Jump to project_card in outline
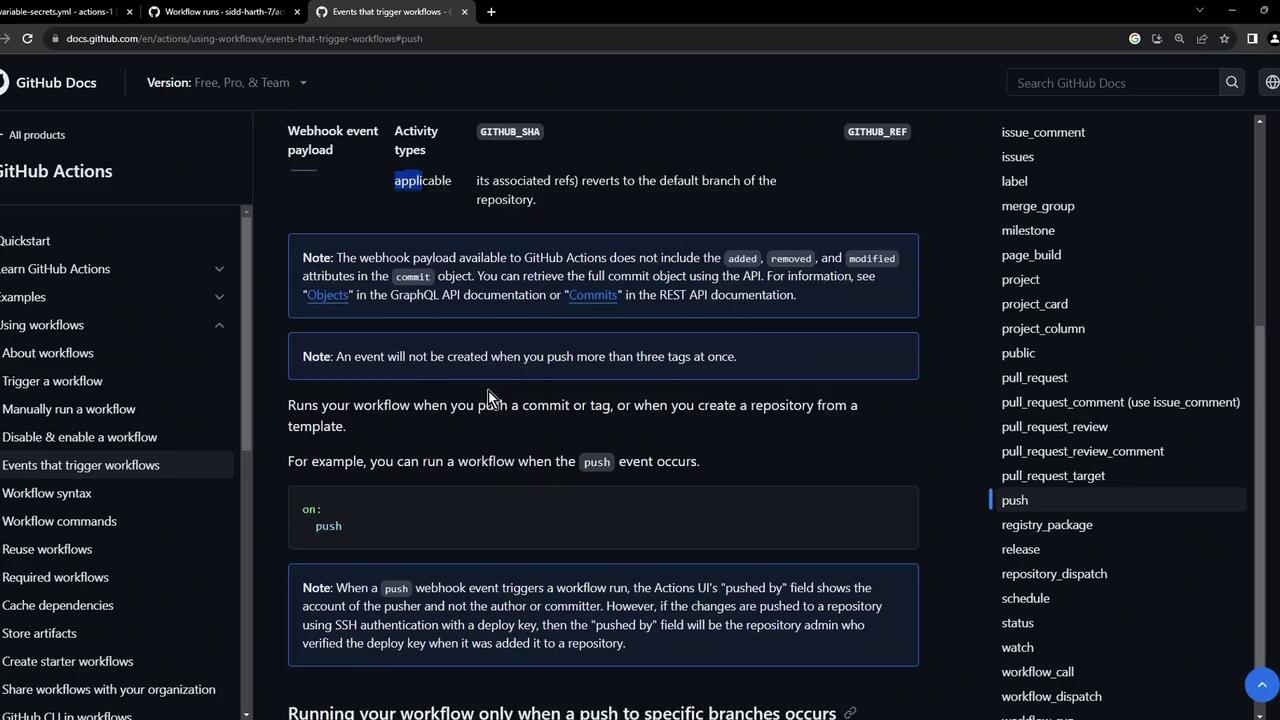Viewport: 1280px width, 720px height. click(x=1035, y=304)
